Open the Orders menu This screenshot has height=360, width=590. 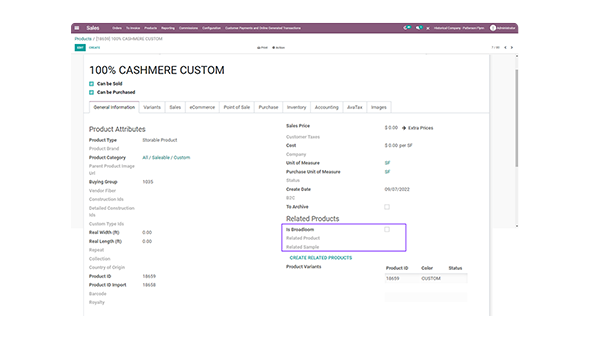tap(117, 28)
